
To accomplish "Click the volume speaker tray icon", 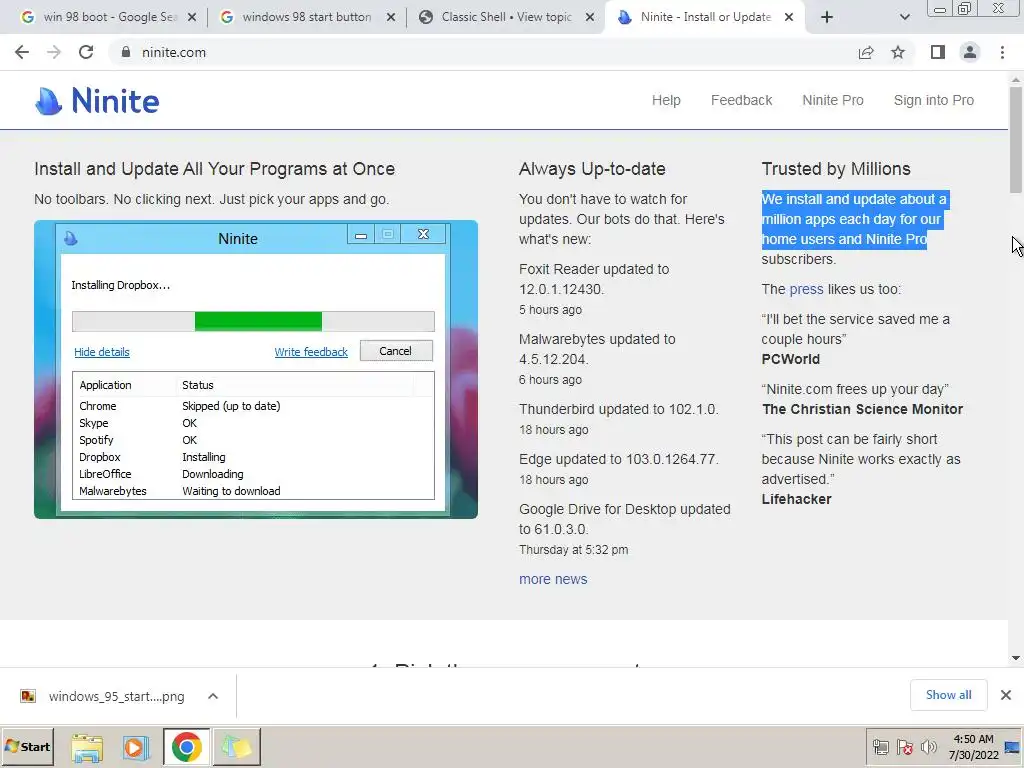I will [928, 747].
